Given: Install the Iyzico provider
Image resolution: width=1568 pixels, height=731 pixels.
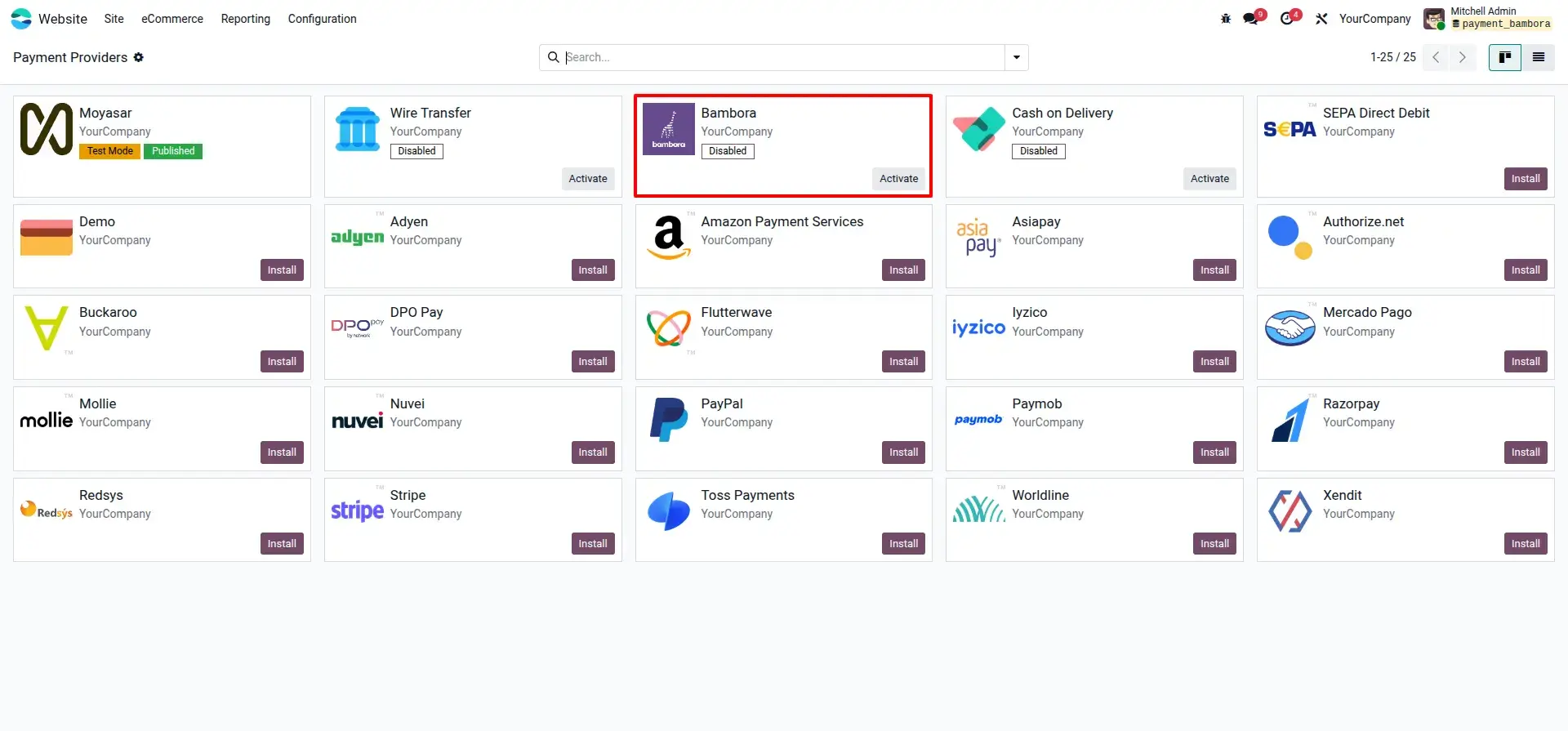Looking at the screenshot, I should click(1214, 362).
